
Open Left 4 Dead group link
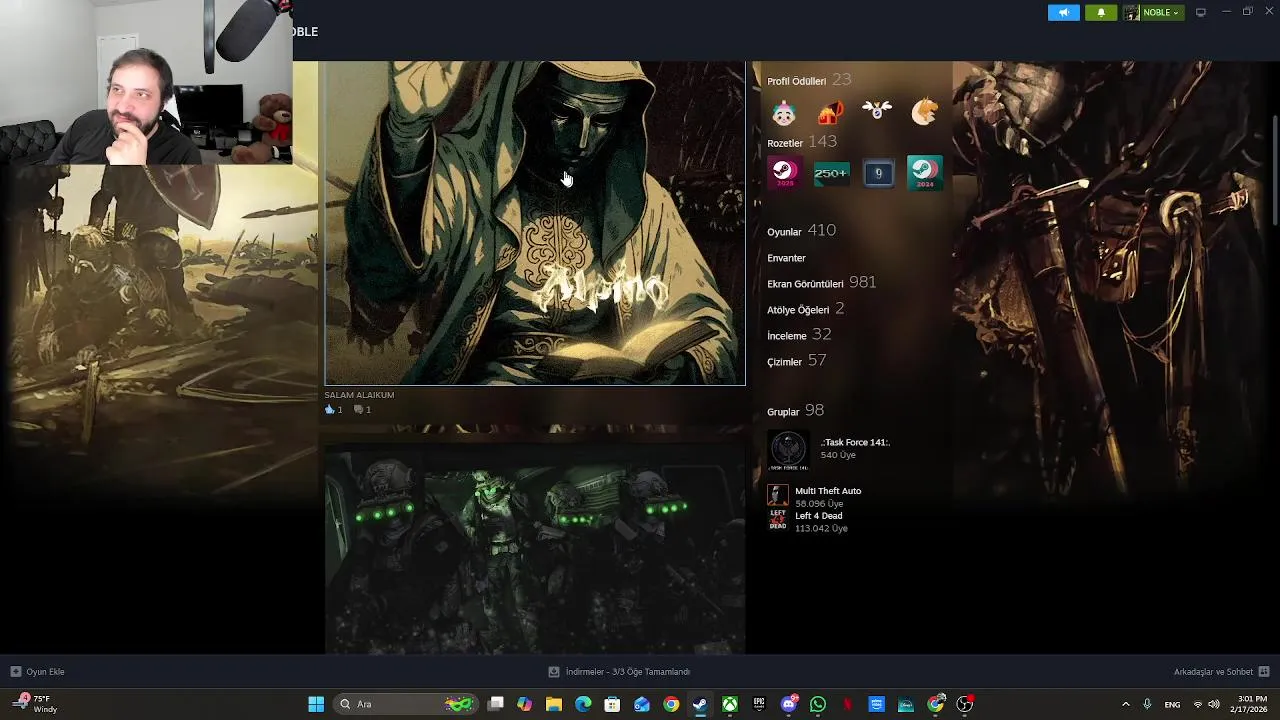pos(818,516)
